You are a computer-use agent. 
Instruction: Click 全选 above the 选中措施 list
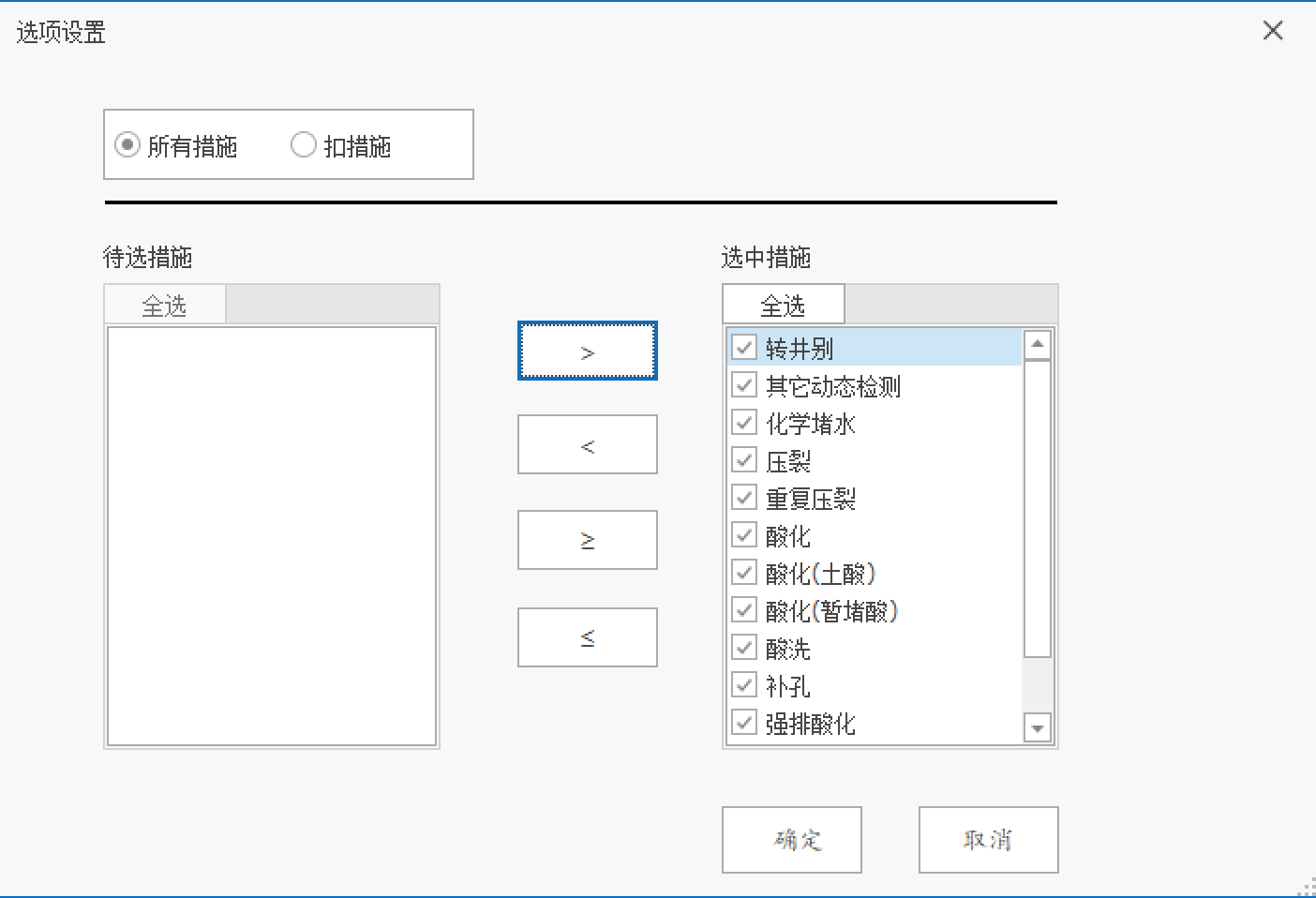point(784,304)
